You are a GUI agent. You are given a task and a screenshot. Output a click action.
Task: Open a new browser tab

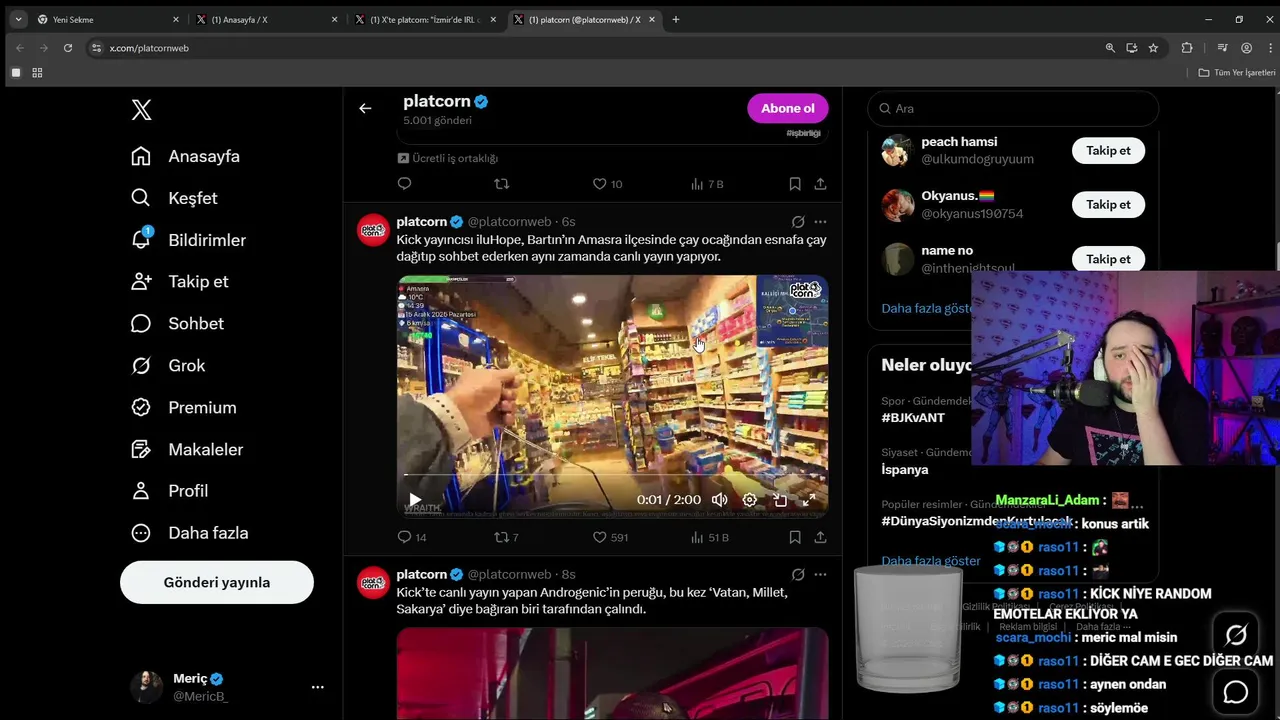(676, 19)
